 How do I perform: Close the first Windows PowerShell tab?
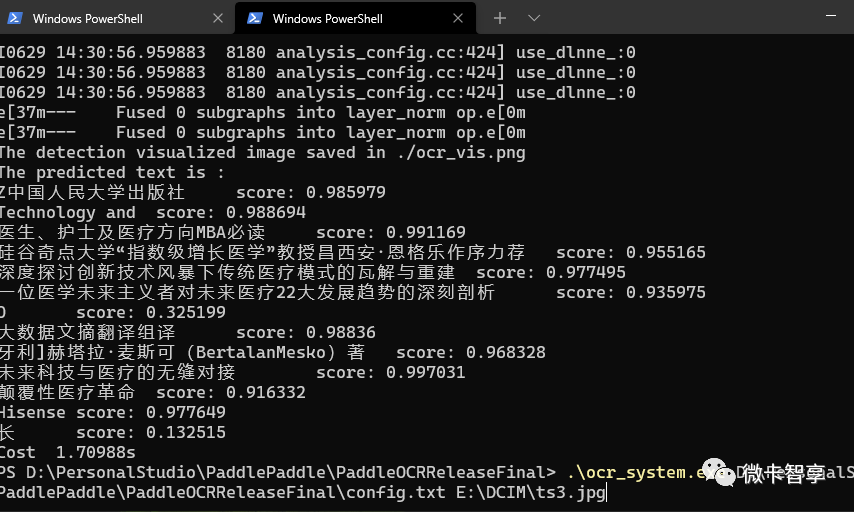coord(218,19)
